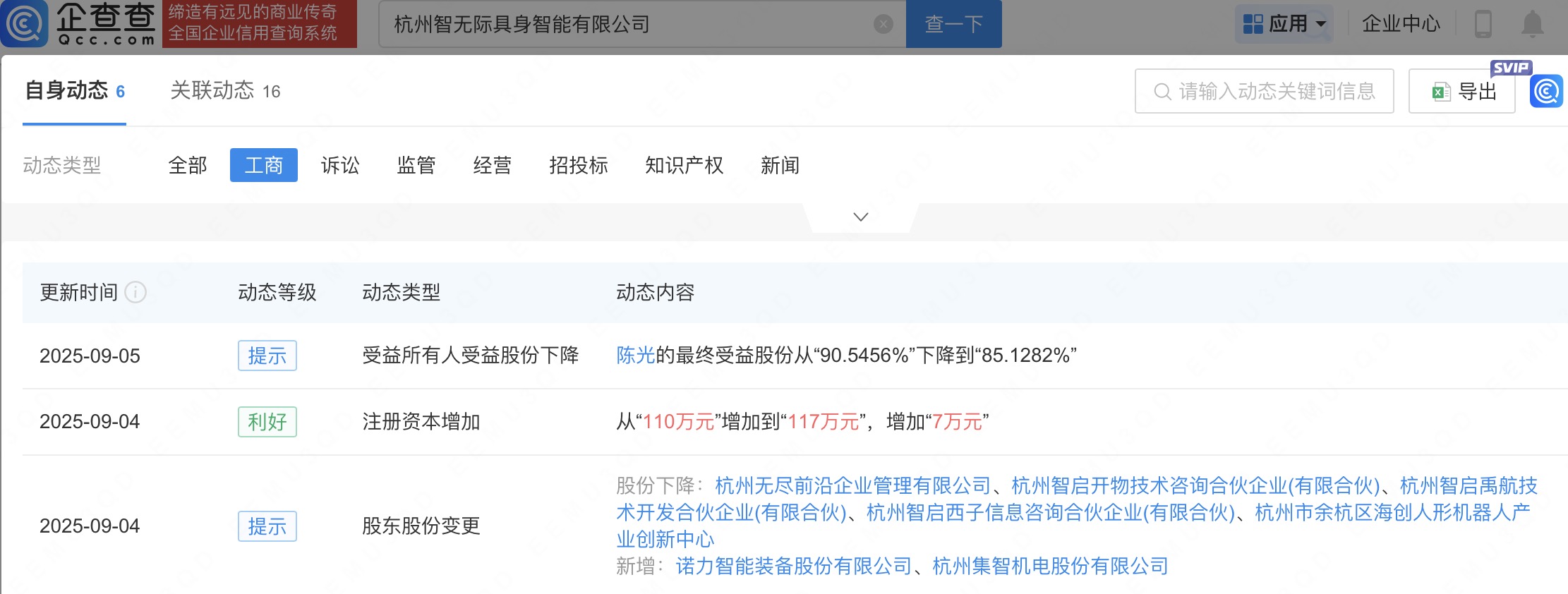Switch to the 关联动态 tab

pyautogui.click(x=225, y=91)
